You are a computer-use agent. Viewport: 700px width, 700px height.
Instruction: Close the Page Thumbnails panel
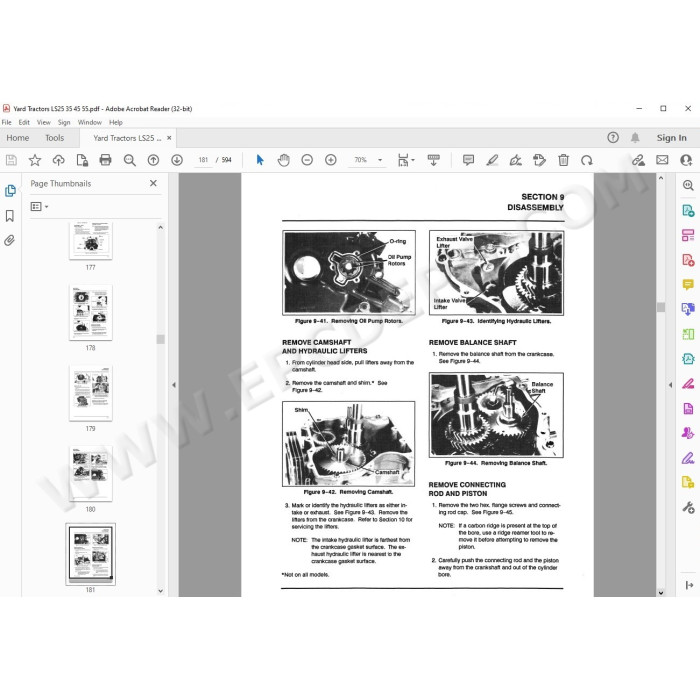153,183
